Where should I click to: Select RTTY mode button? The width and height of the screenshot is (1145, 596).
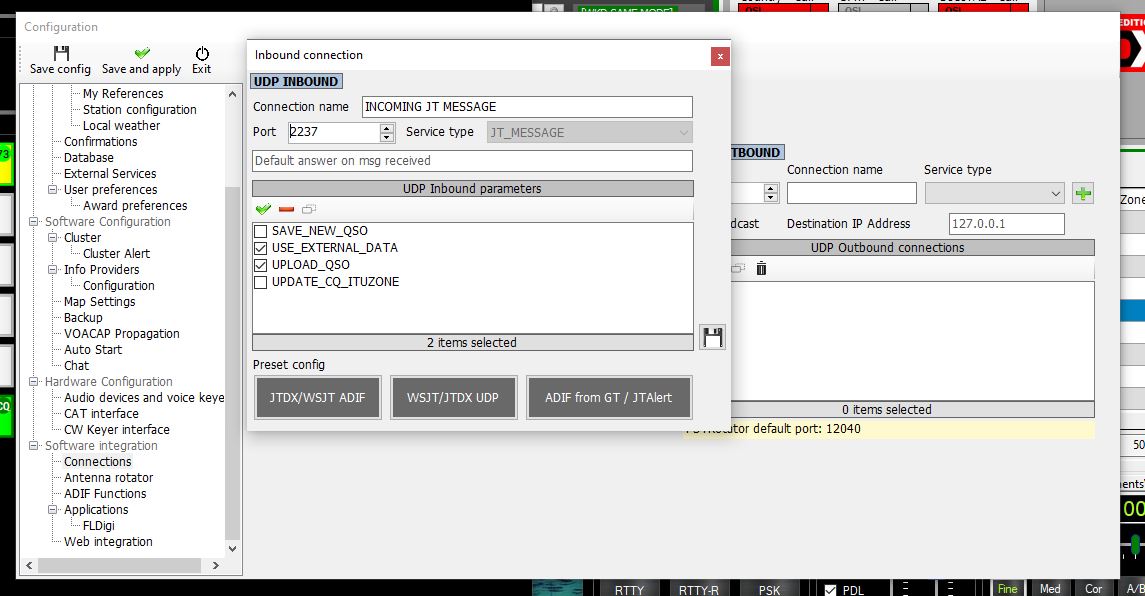pyautogui.click(x=629, y=589)
